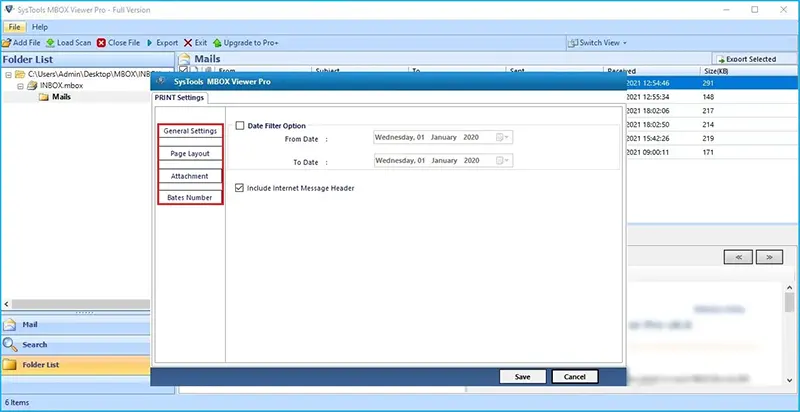Uncheck Include Internet Message Header
The height and width of the screenshot is (412, 800).
(240, 188)
